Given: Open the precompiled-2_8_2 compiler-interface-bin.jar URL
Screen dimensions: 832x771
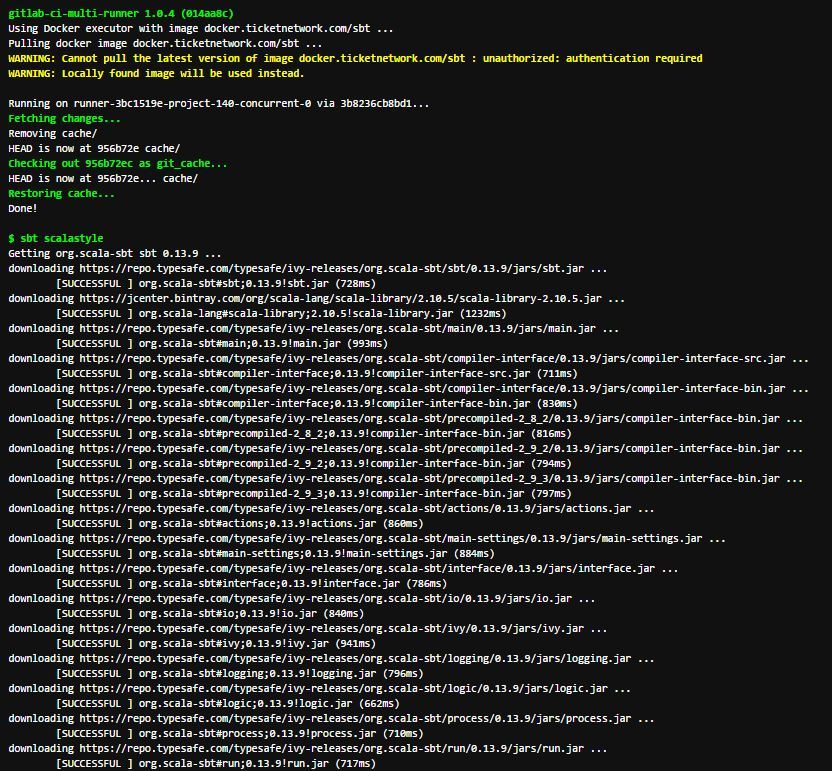Looking at the screenshot, I should 430,418.
